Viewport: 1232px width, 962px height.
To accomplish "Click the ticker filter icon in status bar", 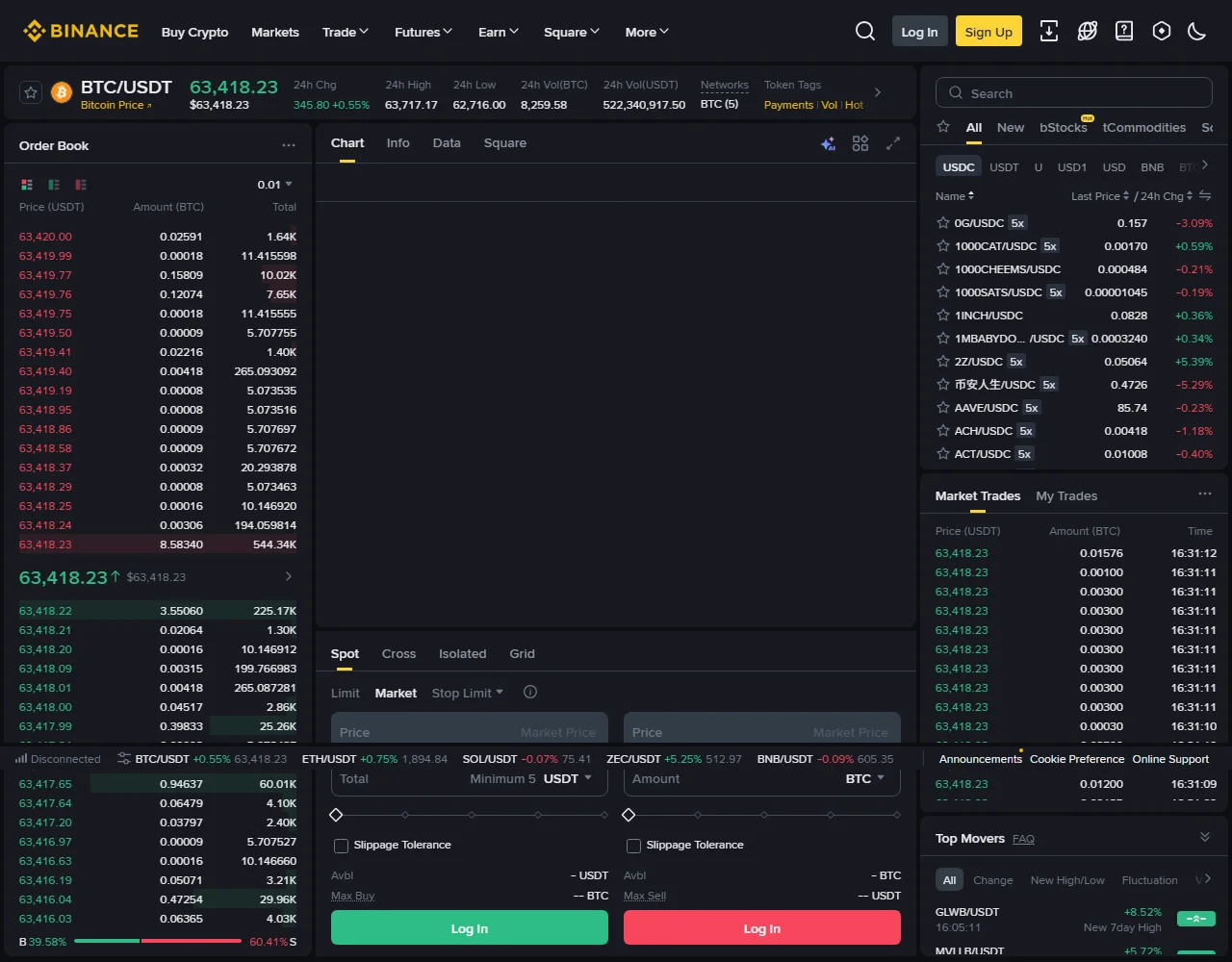I will click(123, 759).
